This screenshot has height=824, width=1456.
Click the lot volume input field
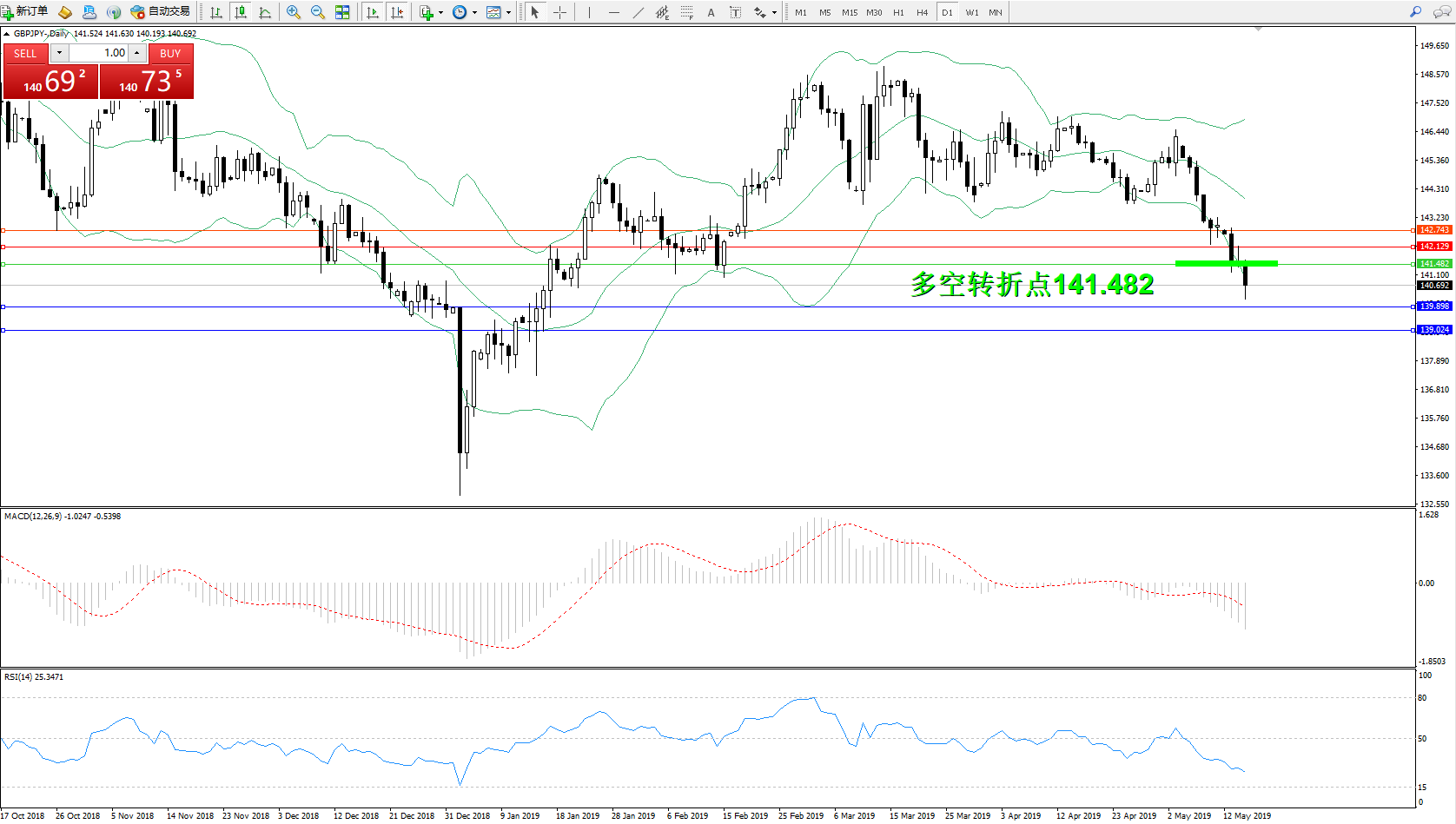pos(98,53)
